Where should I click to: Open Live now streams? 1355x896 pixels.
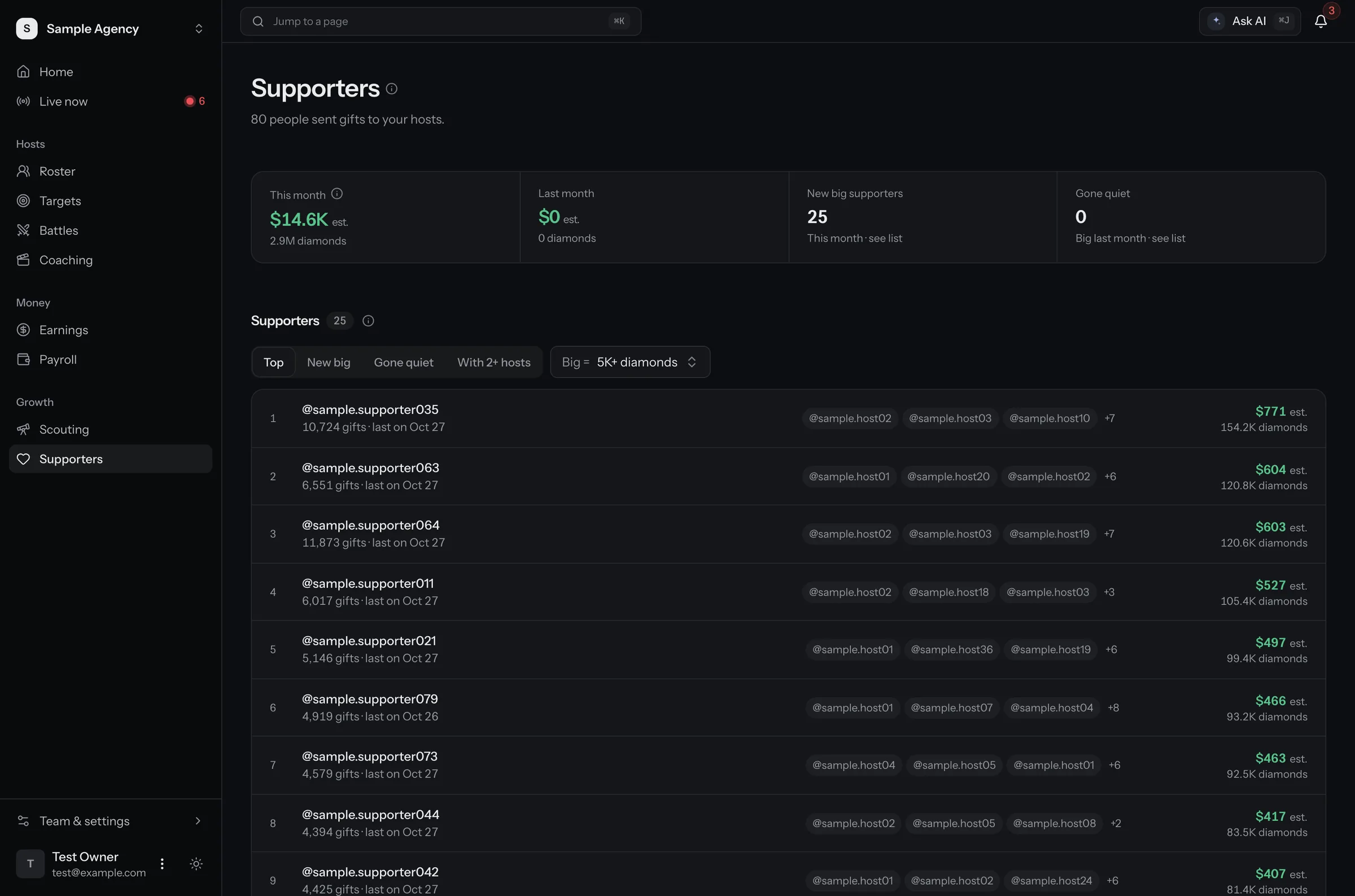[110, 101]
